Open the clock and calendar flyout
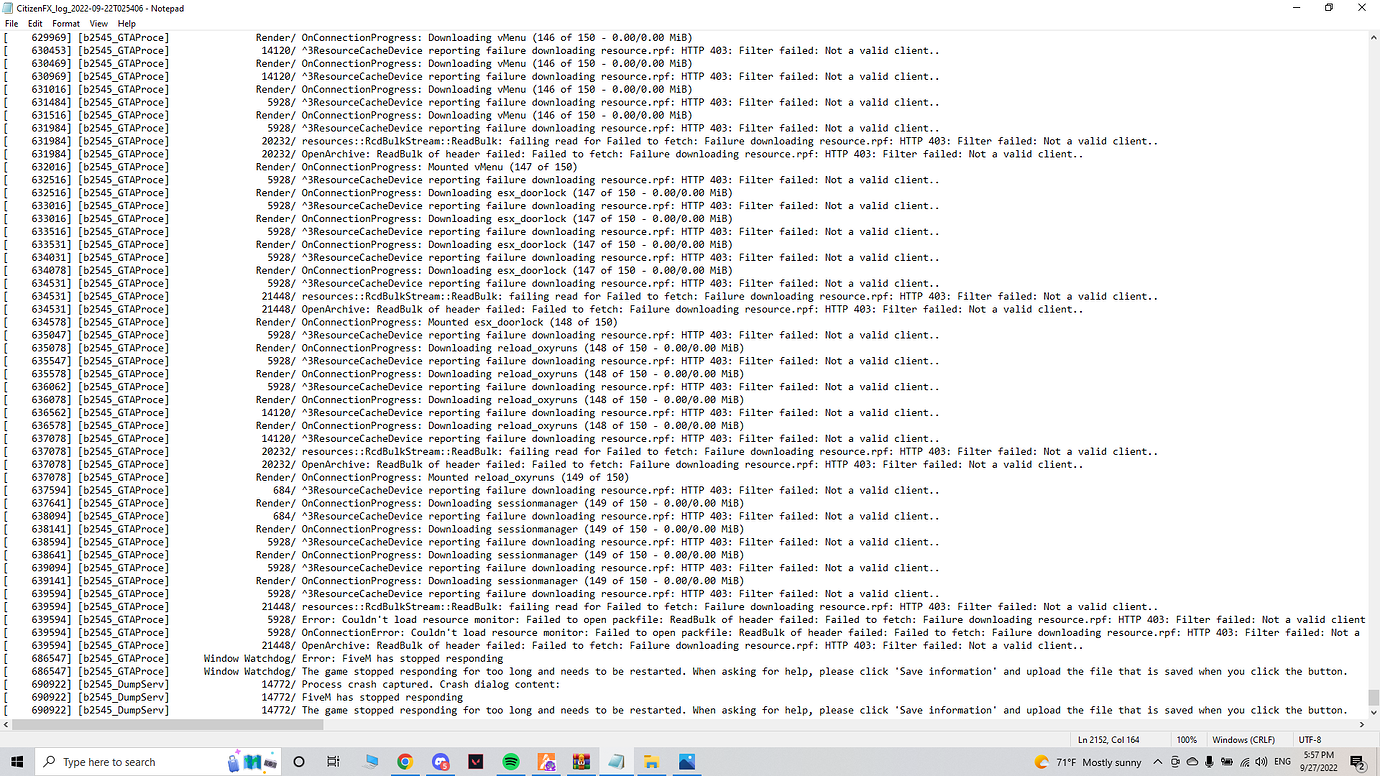The image size is (1380, 776). pos(1320,761)
